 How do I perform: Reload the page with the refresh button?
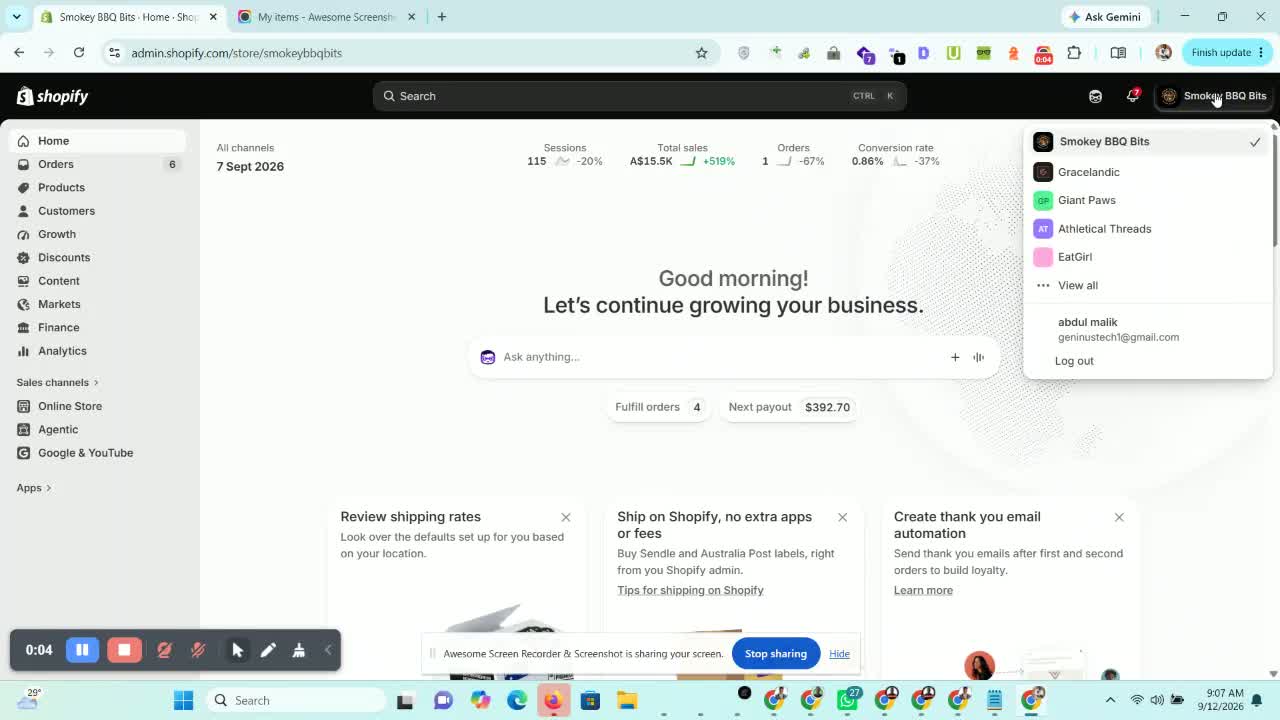click(x=79, y=53)
